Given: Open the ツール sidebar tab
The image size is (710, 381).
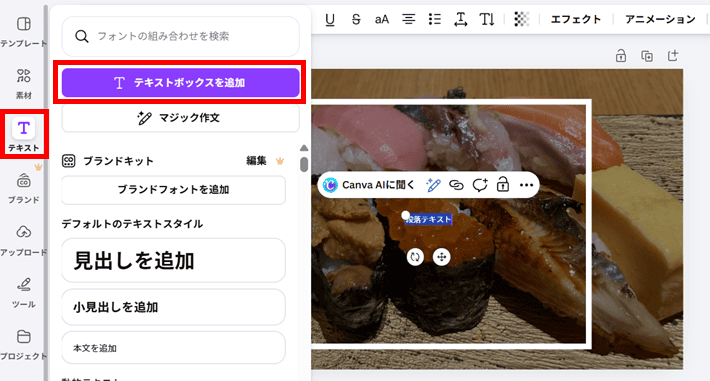Looking at the screenshot, I should (24, 293).
